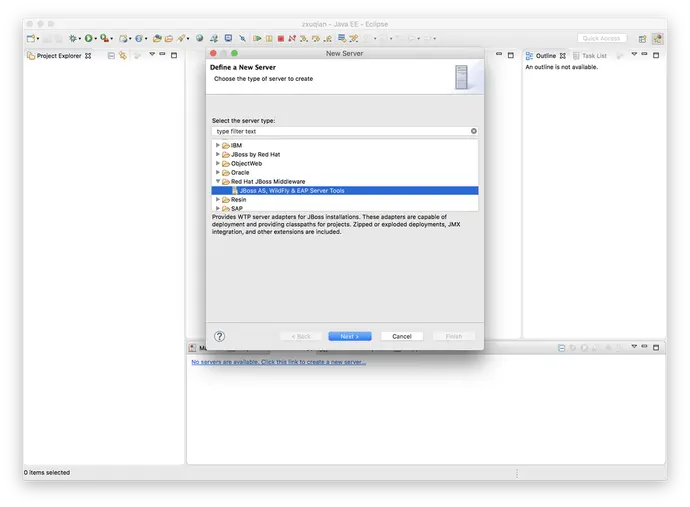Viewport: 690px width, 507px height.
Task: Expand the Resin folder
Action: coord(217,199)
